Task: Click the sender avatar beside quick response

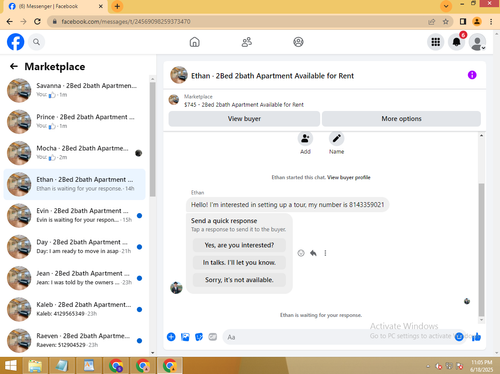Action: click(176, 288)
